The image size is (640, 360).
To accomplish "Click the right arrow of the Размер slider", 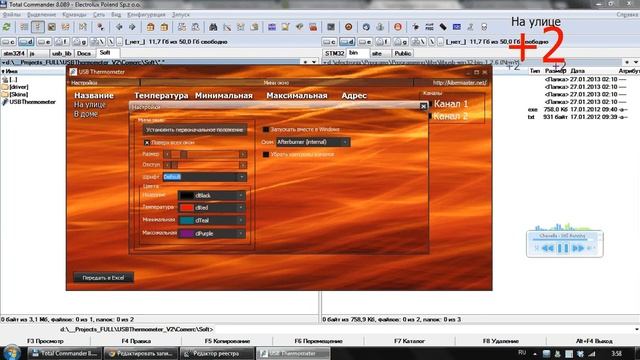I will coord(243,154).
